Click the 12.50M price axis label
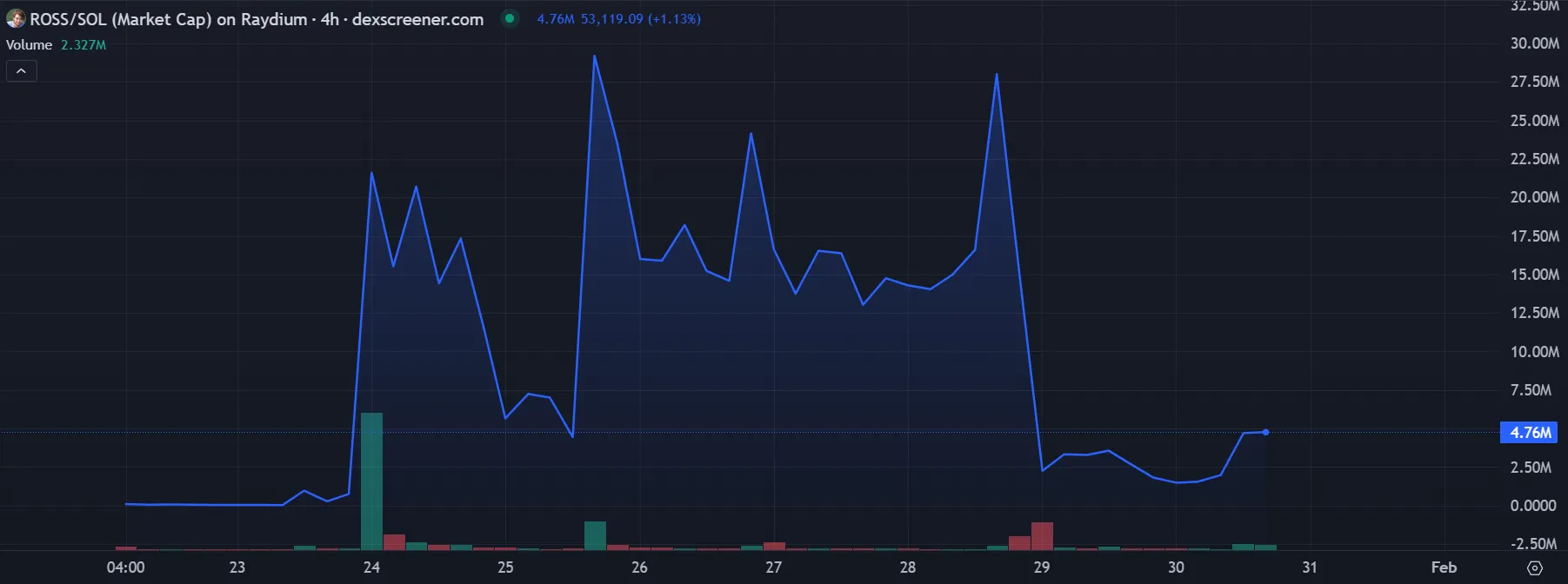 (x=1534, y=313)
